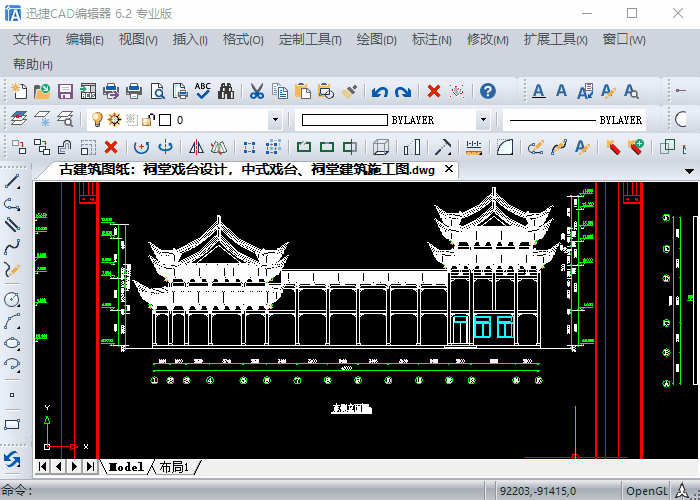Toggle the layer freeze sun icon
Image resolution: width=700 pixels, height=500 pixels.
tap(114, 120)
